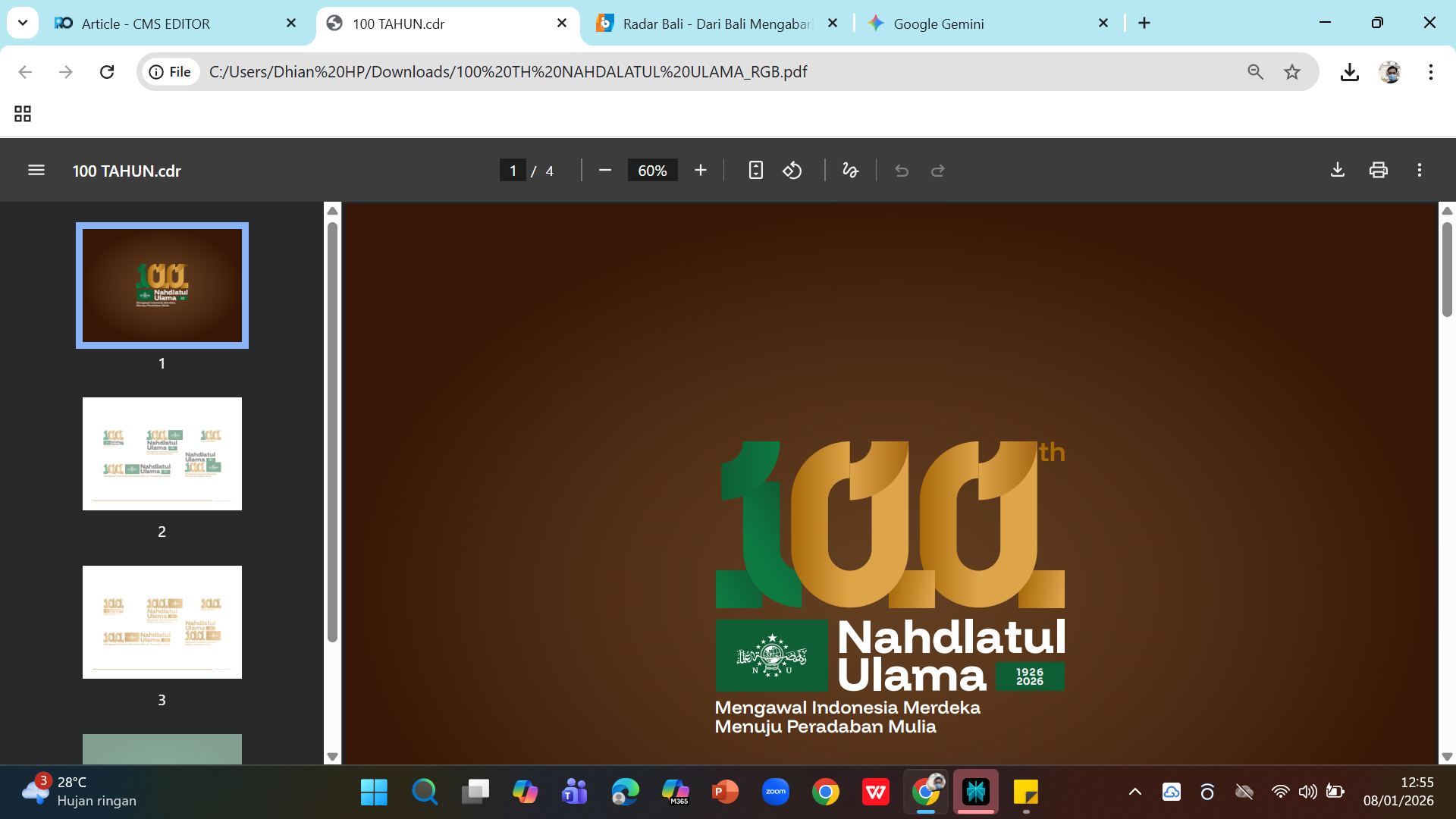Click the fit to page icon
The height and width of the screenshot is (819, 1456).
[755, 171]
